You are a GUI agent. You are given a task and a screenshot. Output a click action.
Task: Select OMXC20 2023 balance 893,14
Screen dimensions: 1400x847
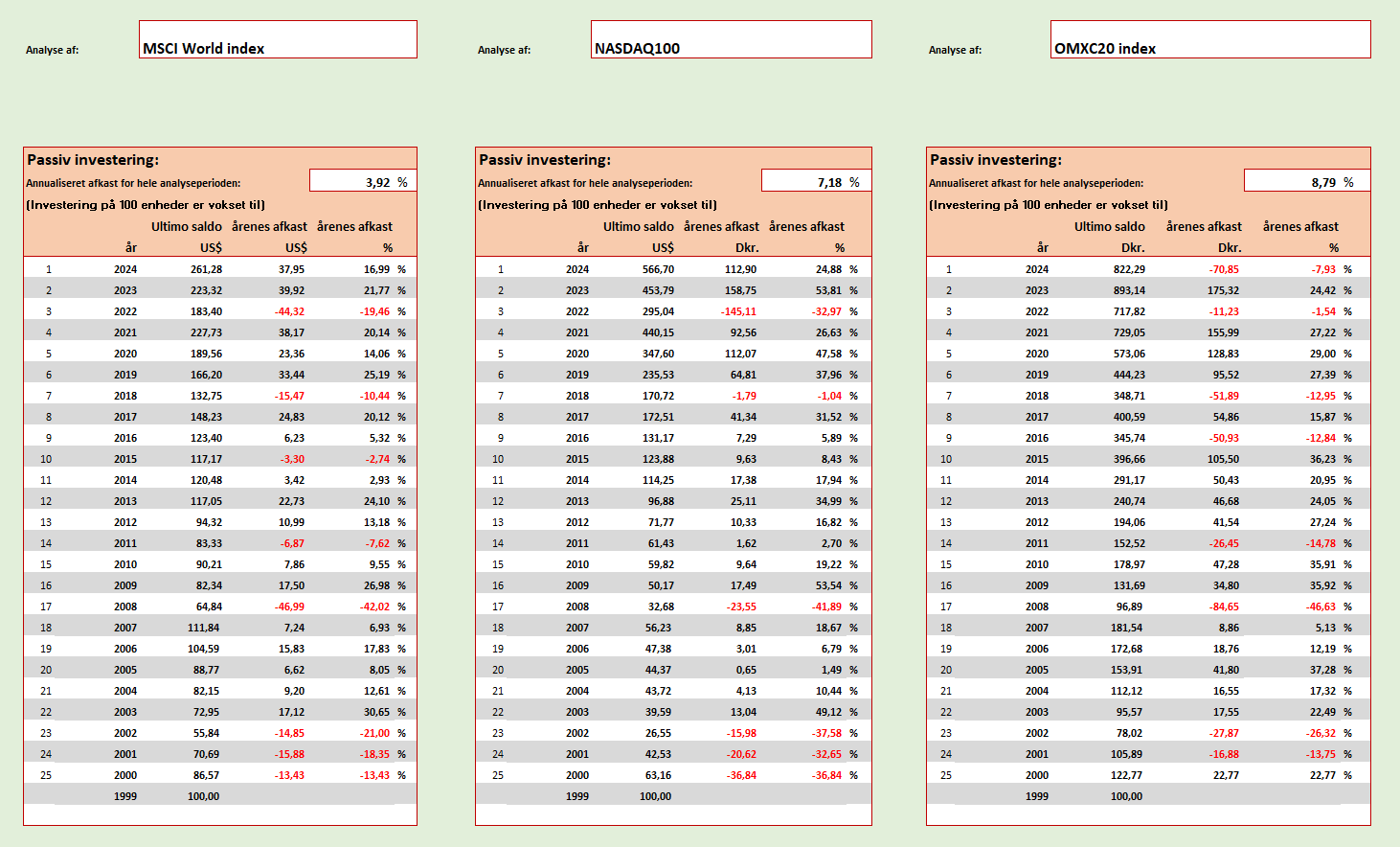click(x=1129, y=290)
